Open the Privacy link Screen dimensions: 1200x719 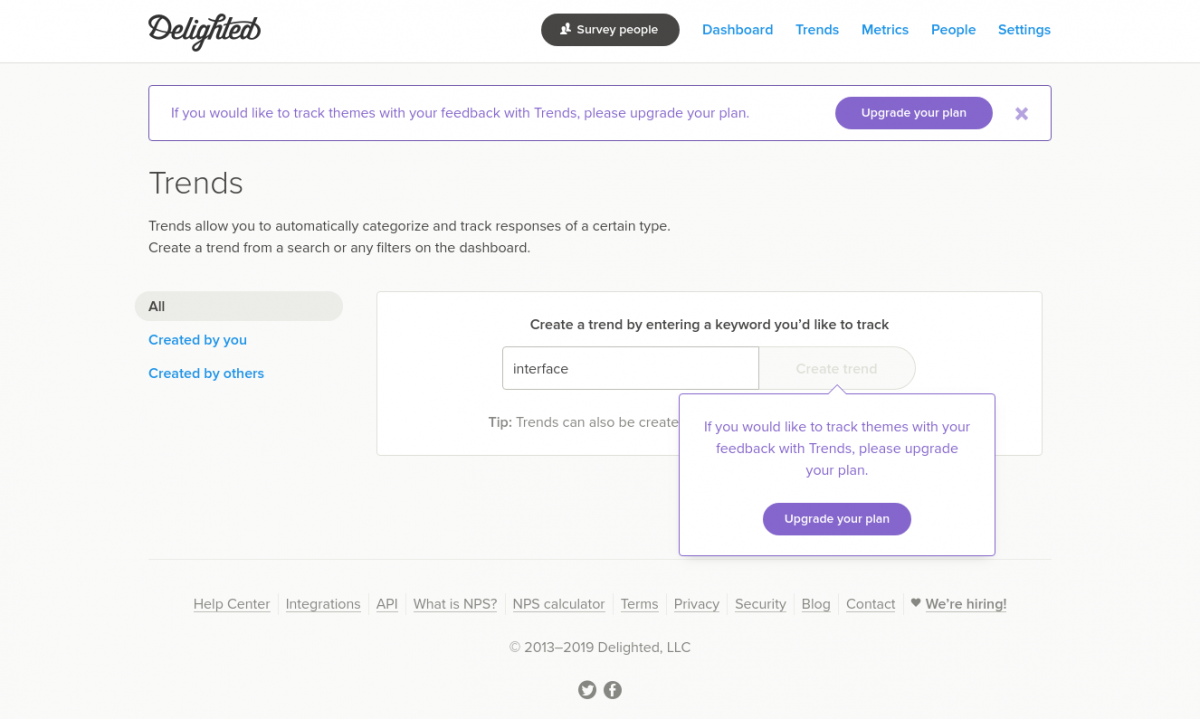click(x=697, y=604)
